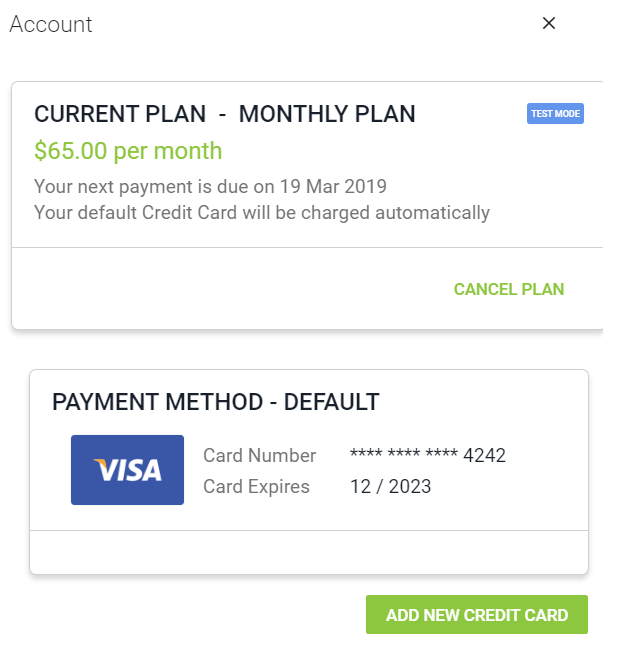620x652 pixels.
Task: Click the Card Expires label
Action: (x=256, y=487)
